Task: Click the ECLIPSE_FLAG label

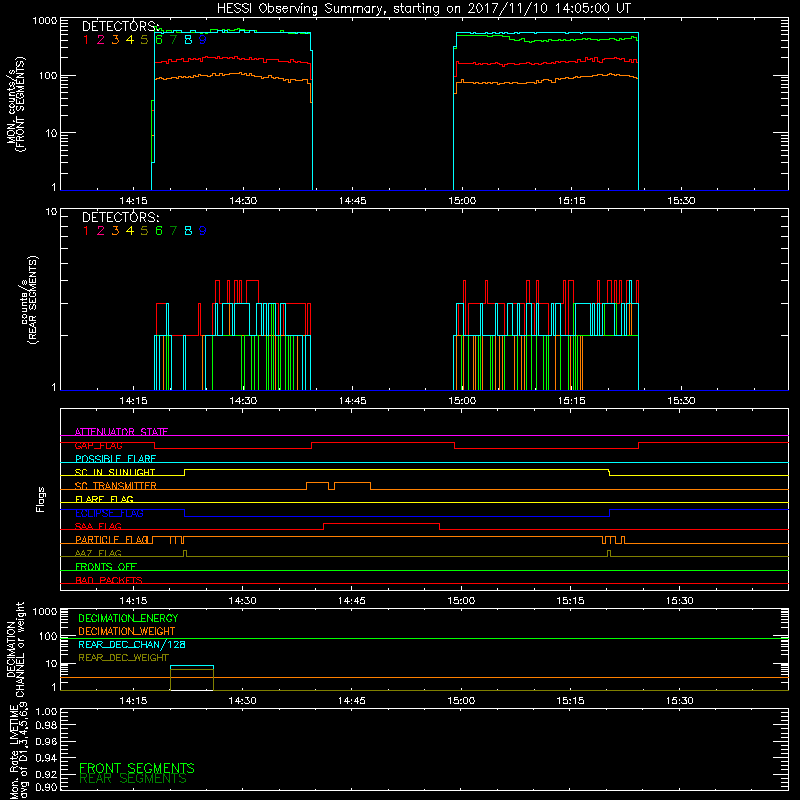Action: pyautogui.click(x=109, y=513)
